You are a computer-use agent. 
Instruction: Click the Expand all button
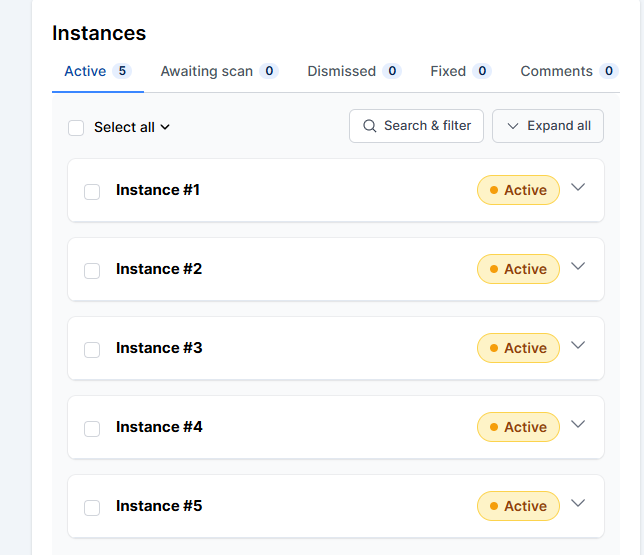click(547, 126)
